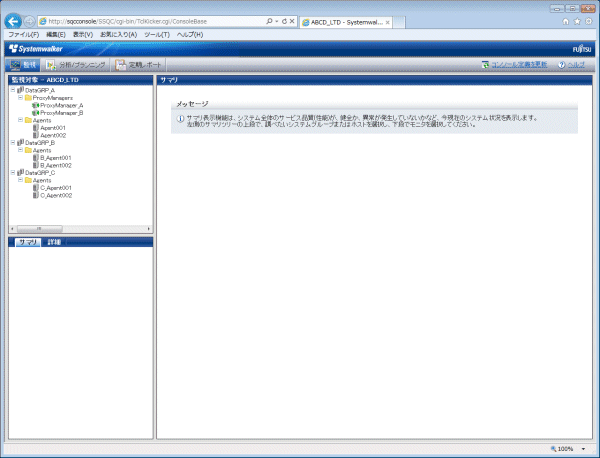600x458 pixels.
Task: Open the 表示(V) menu
Action: pos(83,34)
